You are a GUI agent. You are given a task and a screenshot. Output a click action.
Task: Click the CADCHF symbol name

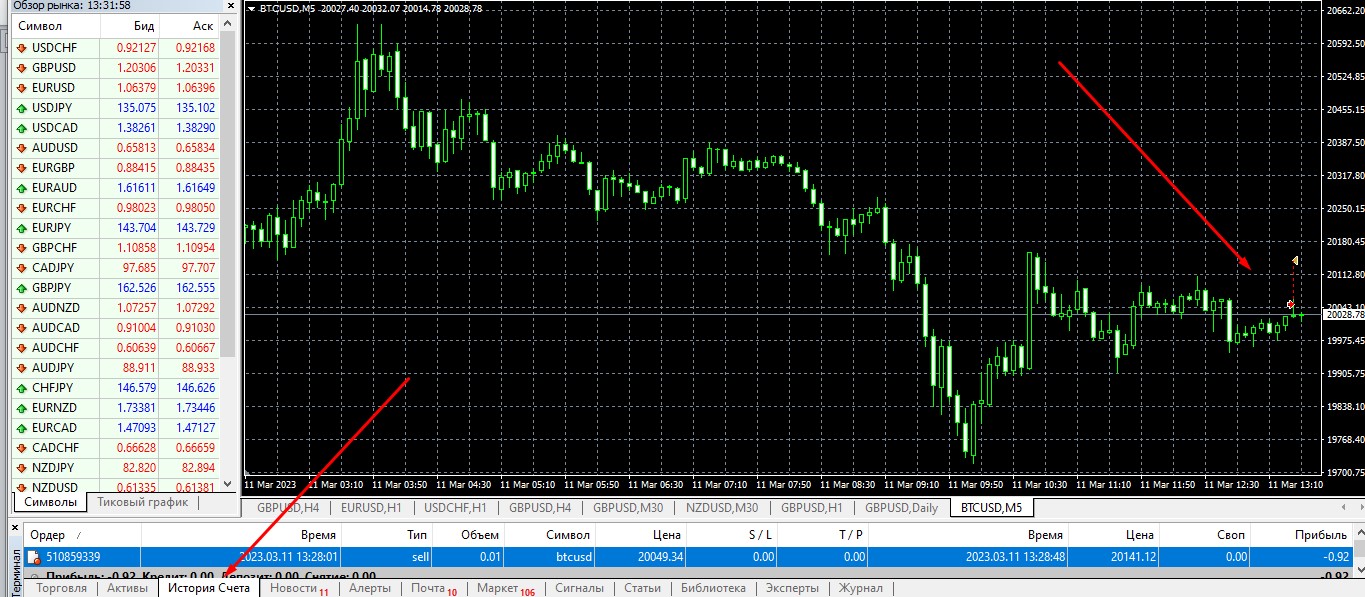point(56,447)
